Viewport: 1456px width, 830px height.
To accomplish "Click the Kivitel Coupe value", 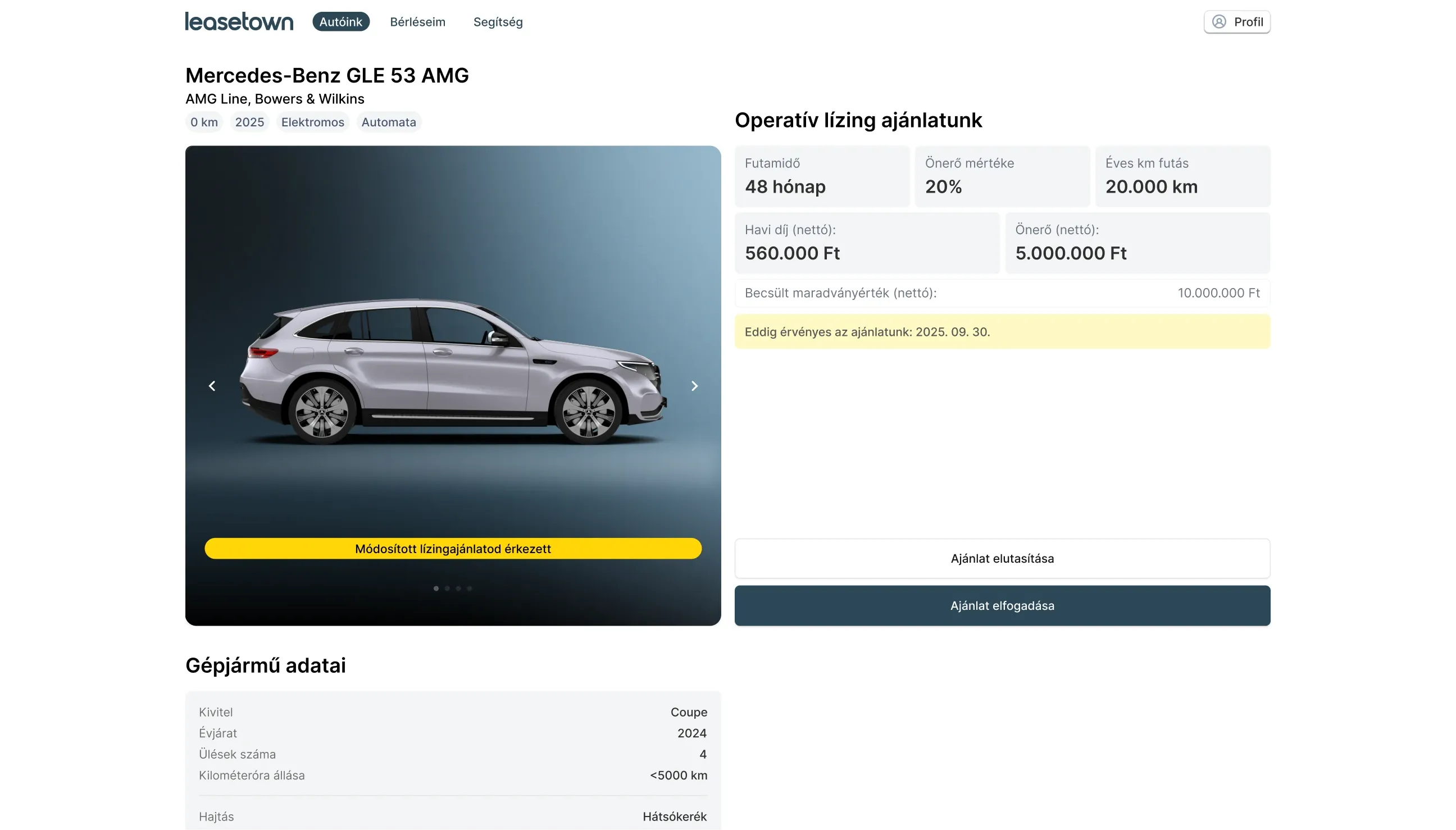I will coord(688,712).
